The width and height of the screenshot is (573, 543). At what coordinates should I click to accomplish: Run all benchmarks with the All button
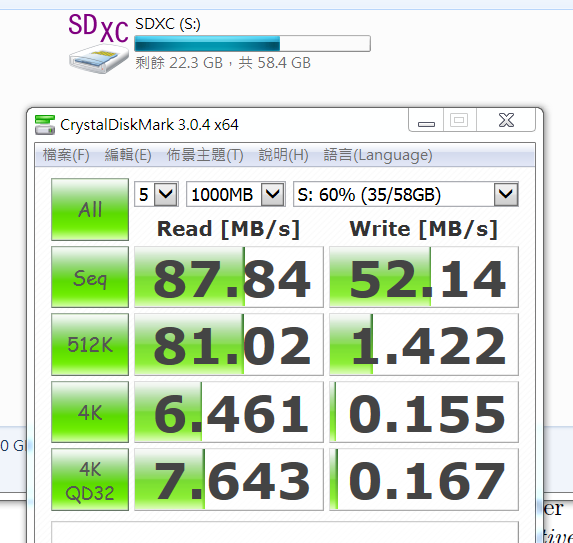pyautogui.click(x=90, y=209)
